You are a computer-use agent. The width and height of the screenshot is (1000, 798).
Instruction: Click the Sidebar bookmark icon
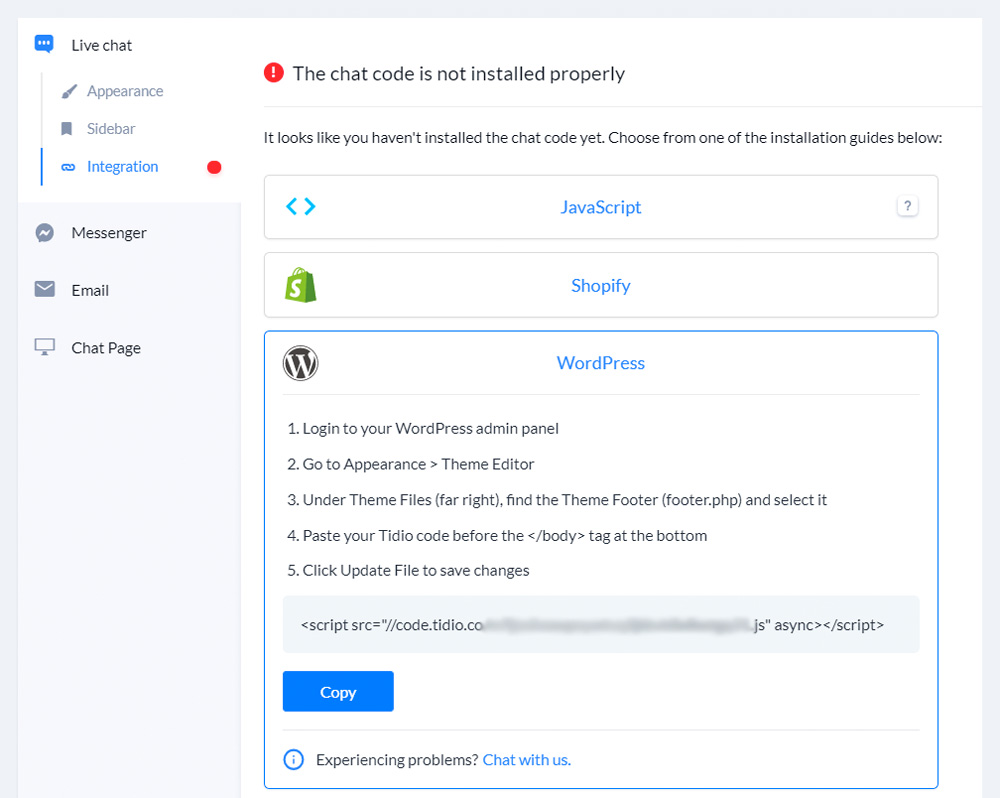(66, 129)
